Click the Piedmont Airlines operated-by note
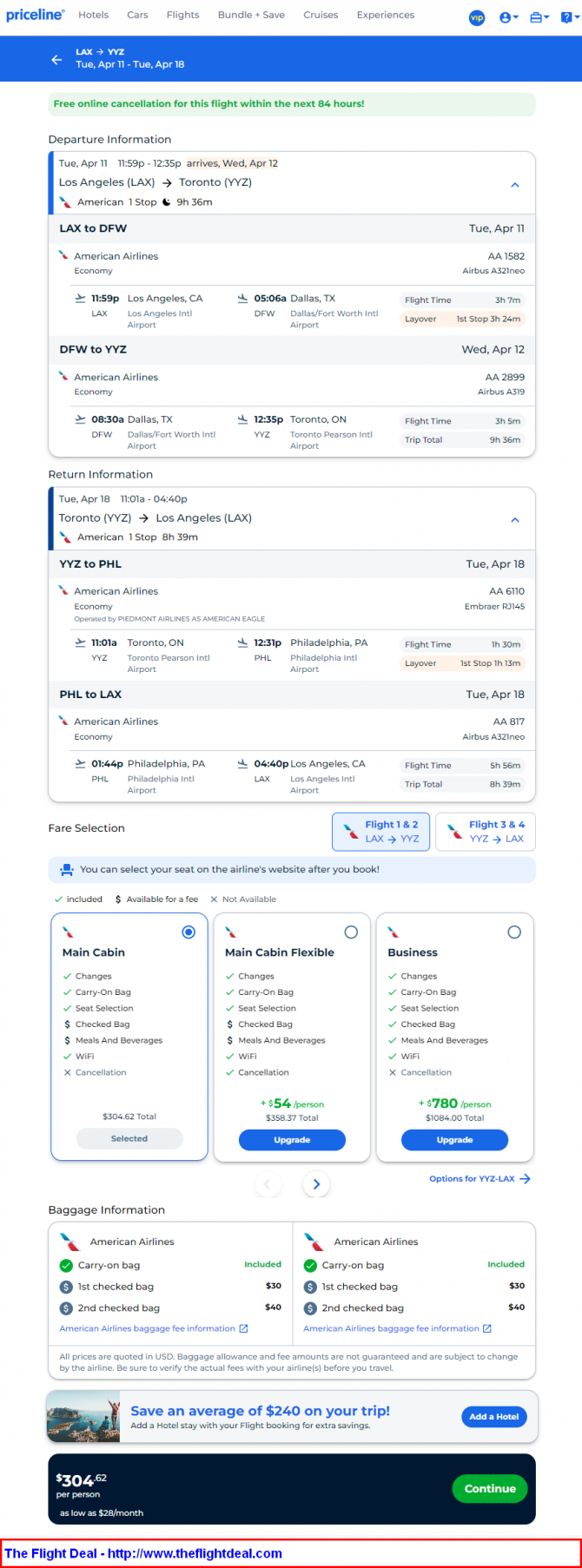This screenshot has width=582, height=1568. click(x=169, y=619)
